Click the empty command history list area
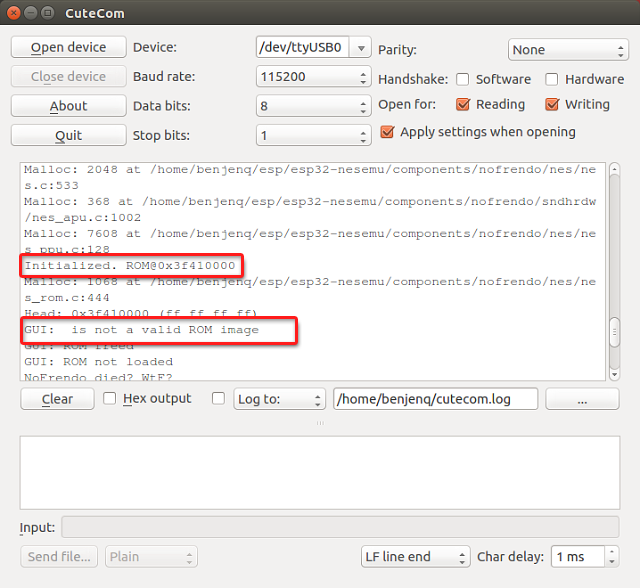This screenshot has height=588, width=640. pos(320,473)
